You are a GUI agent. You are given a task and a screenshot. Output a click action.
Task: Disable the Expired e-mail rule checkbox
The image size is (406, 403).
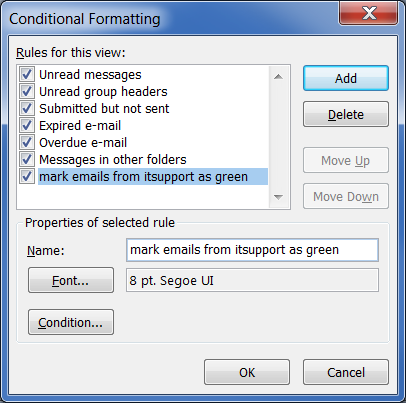(27, 125)
